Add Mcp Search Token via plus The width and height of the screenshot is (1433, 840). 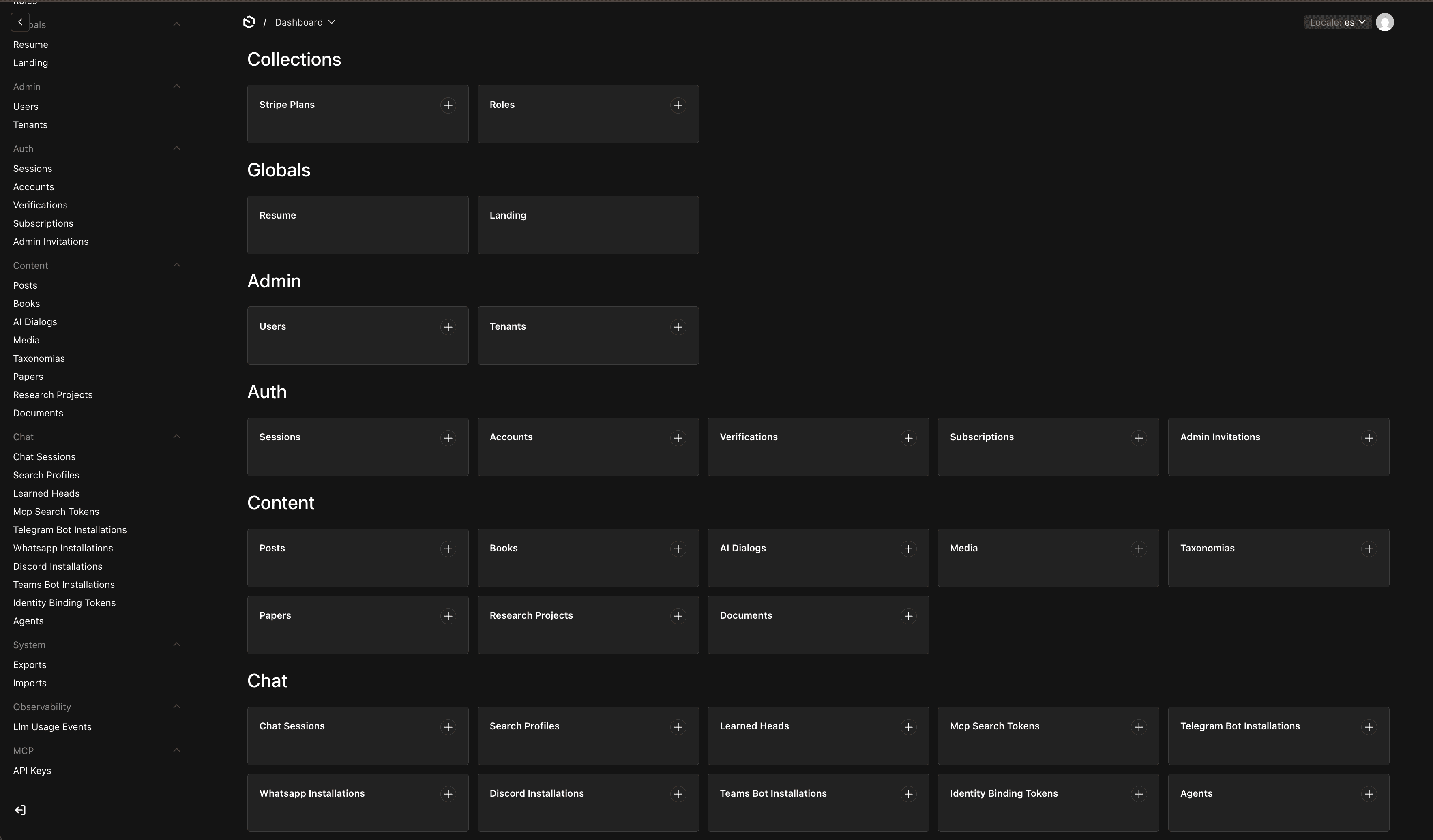(x=1139, y=727)
